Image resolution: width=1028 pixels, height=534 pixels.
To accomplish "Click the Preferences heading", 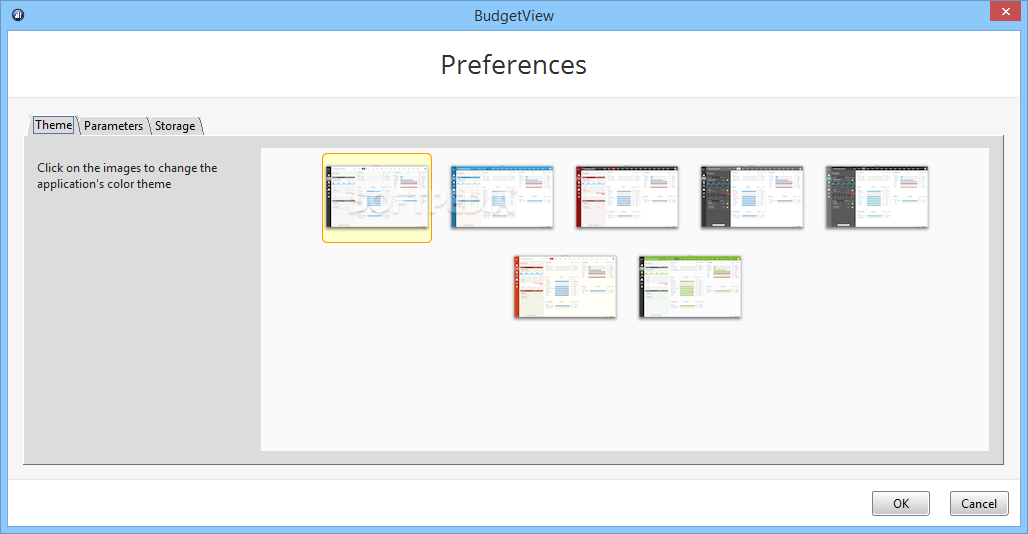I will [513, 65].
